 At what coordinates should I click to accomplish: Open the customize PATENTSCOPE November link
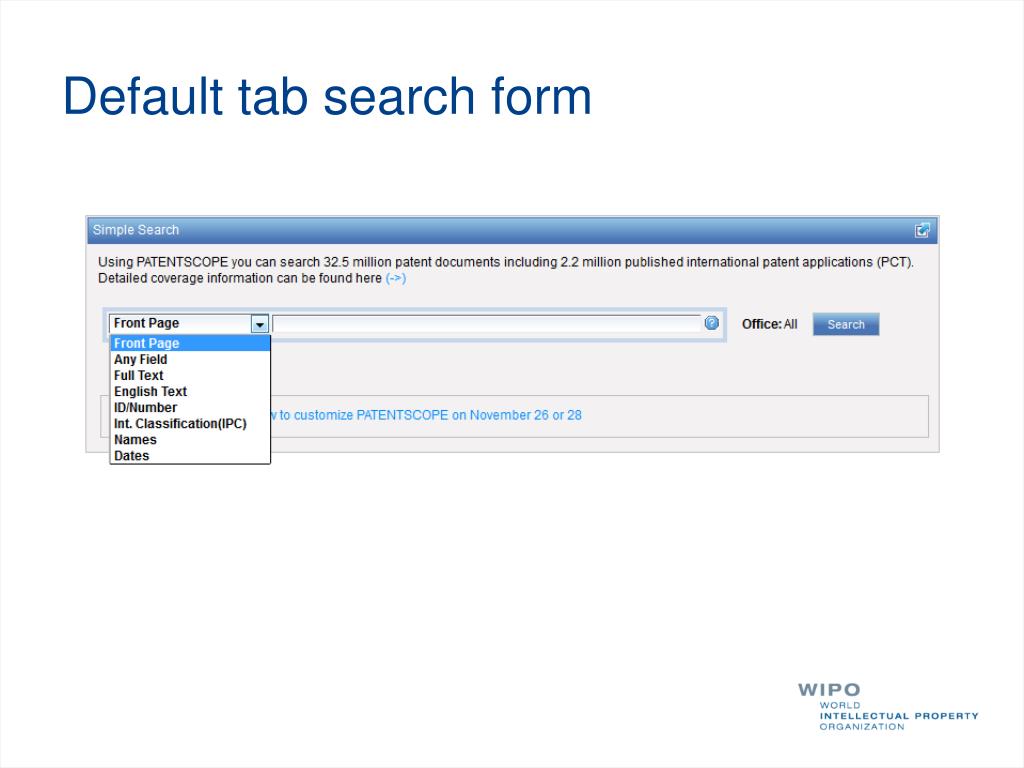click(x=426, y=415)
